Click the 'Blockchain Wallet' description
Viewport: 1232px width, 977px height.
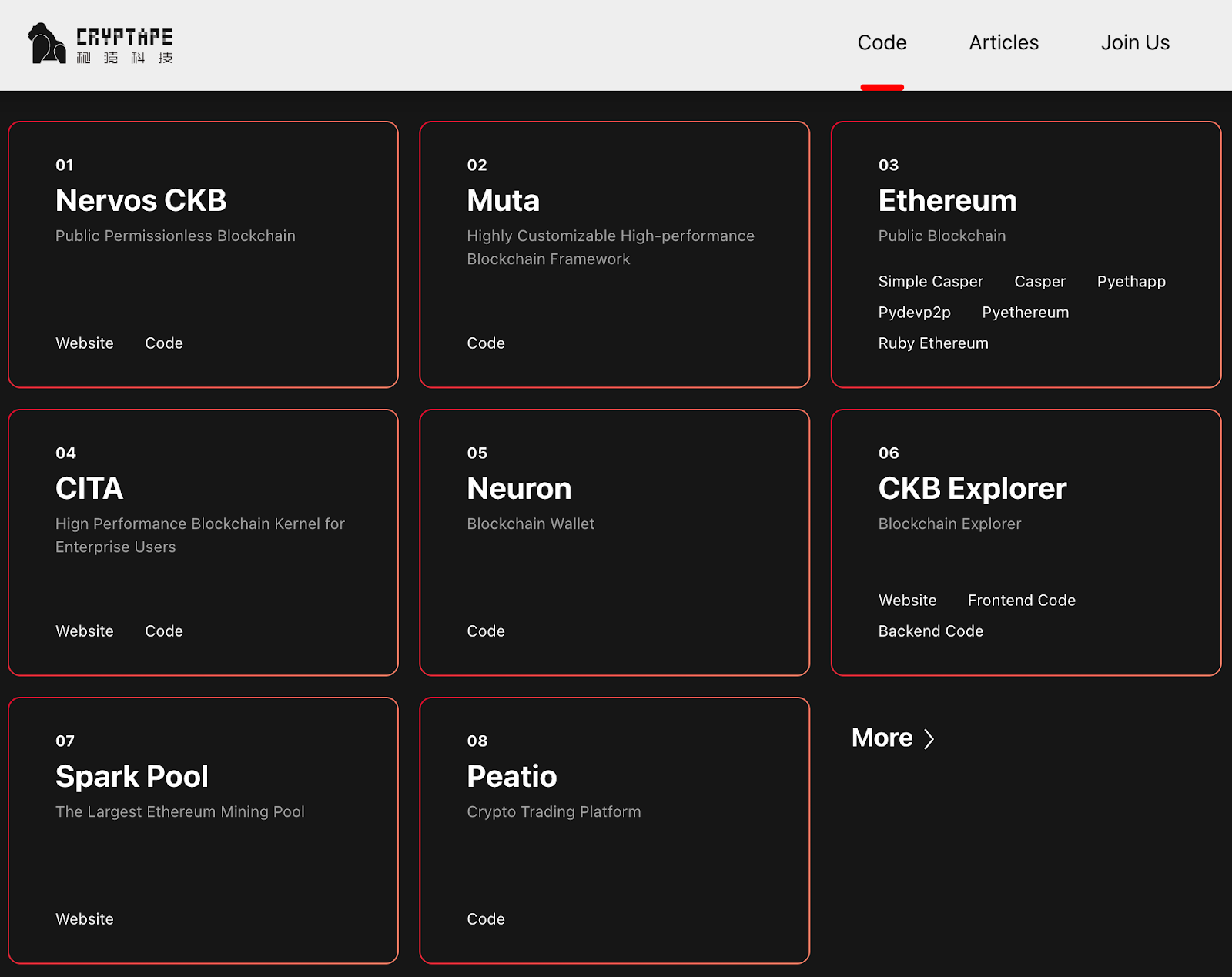(531, 524)
